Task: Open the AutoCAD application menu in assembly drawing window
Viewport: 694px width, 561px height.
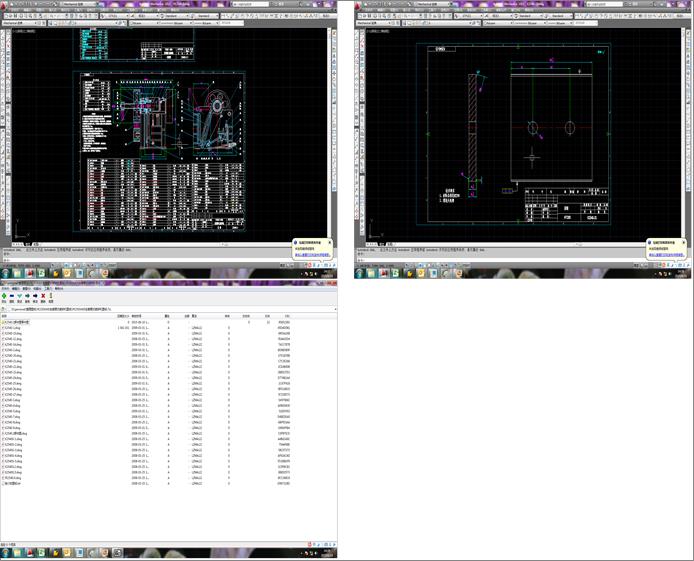Action: [4, 6]
